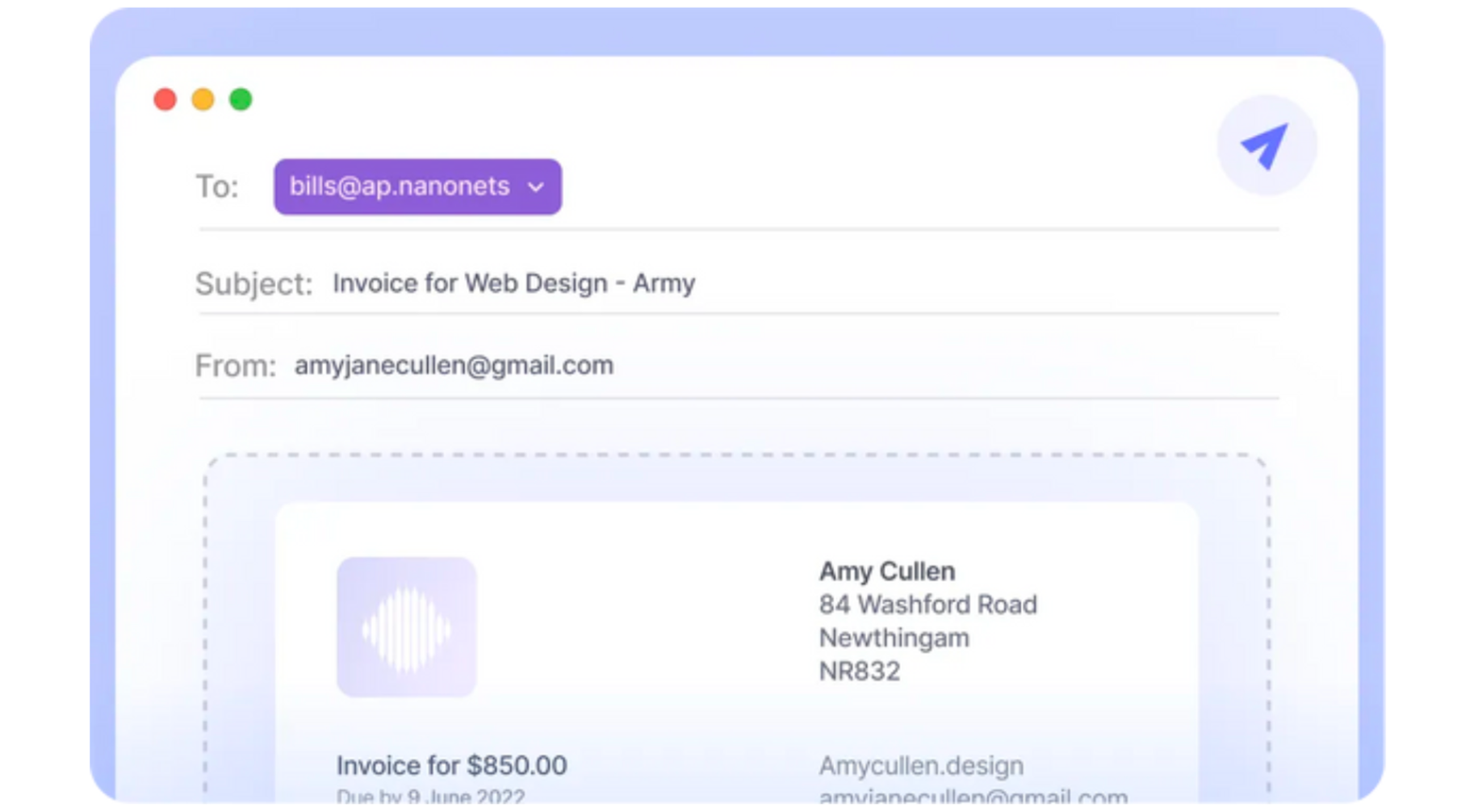Select the NR832 postcode text
Viewport: 1474px width, 812px height.
[x=859, y=671]
